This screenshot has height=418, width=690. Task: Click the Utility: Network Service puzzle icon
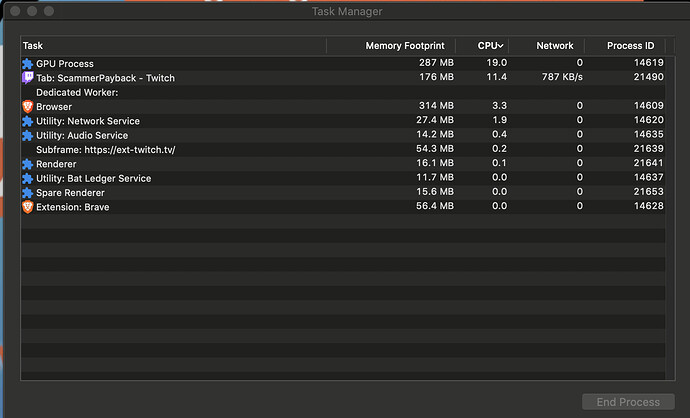coord(27,121)
